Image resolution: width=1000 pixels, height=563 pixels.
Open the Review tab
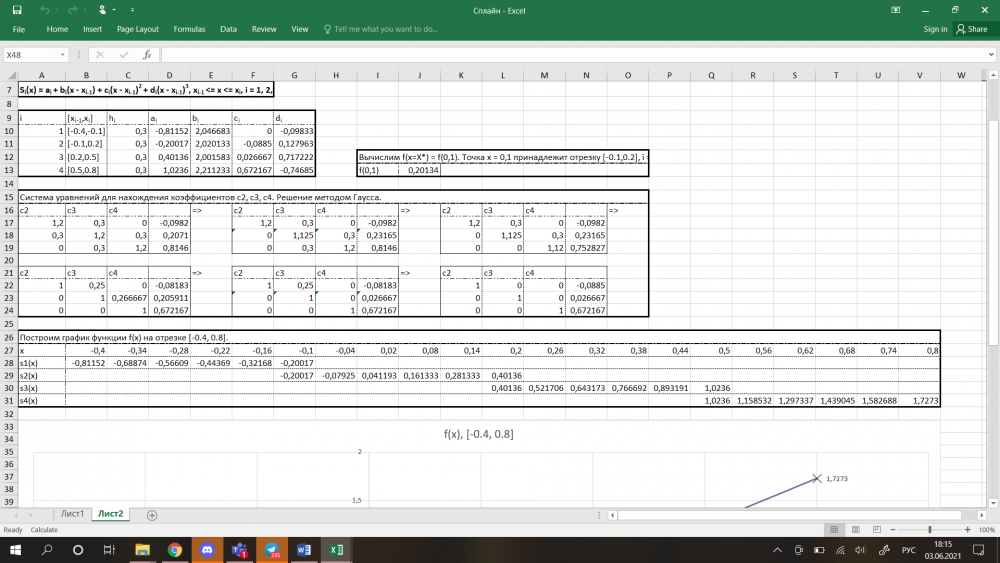pos(264,29)
